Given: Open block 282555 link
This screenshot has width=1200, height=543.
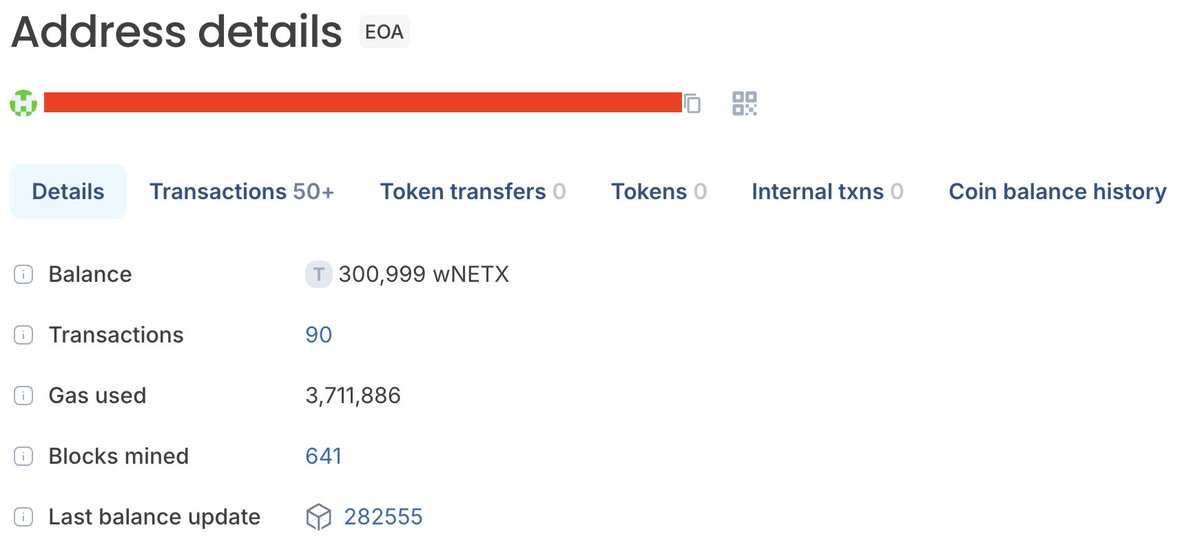Looking at the screenshot, I should pyautogui.click(x=383, y=517).
